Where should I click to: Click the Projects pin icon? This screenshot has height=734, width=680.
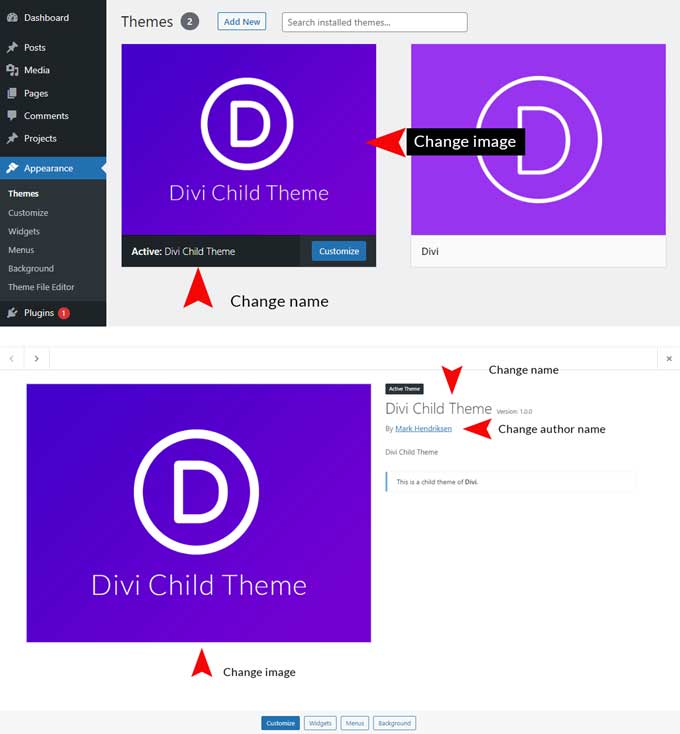tap(13, 138)
